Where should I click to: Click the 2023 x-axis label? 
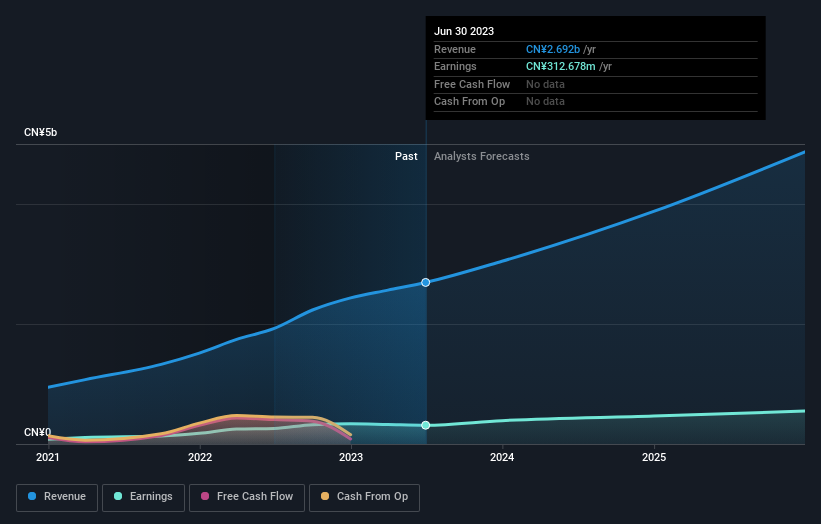point(351,458)
